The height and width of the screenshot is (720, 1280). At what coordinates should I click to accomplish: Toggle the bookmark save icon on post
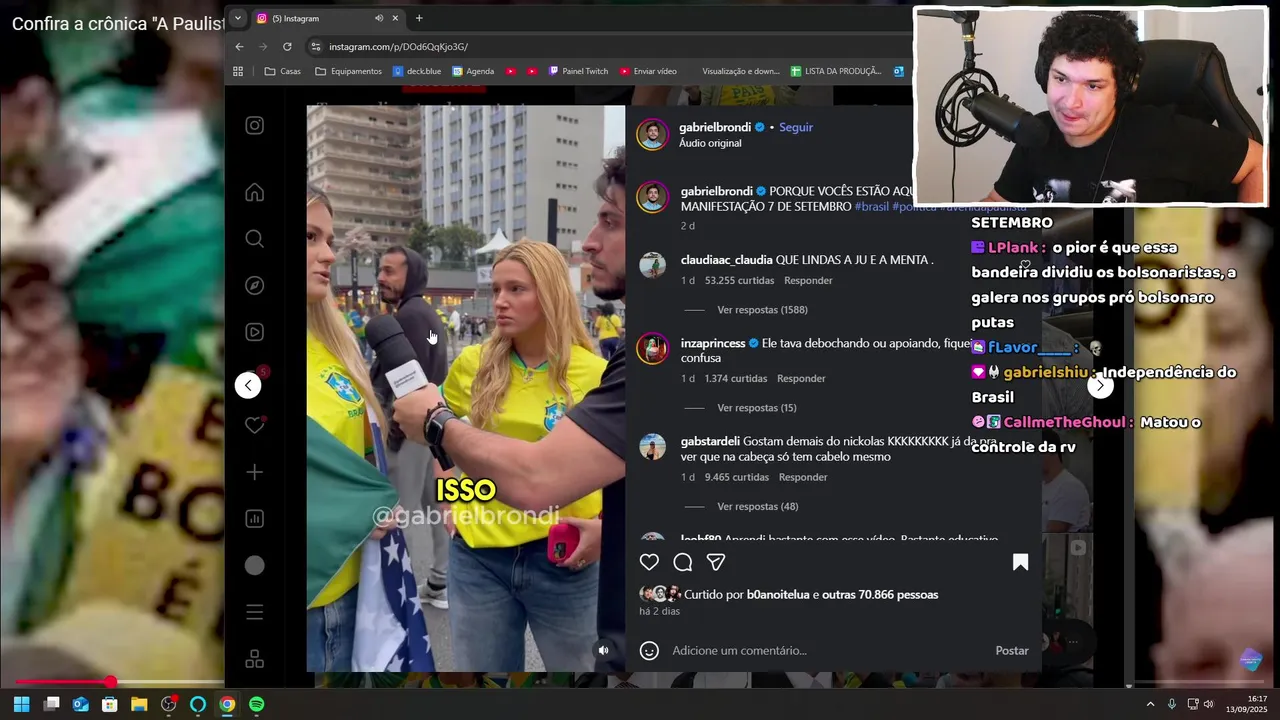tap(1020, 562)
